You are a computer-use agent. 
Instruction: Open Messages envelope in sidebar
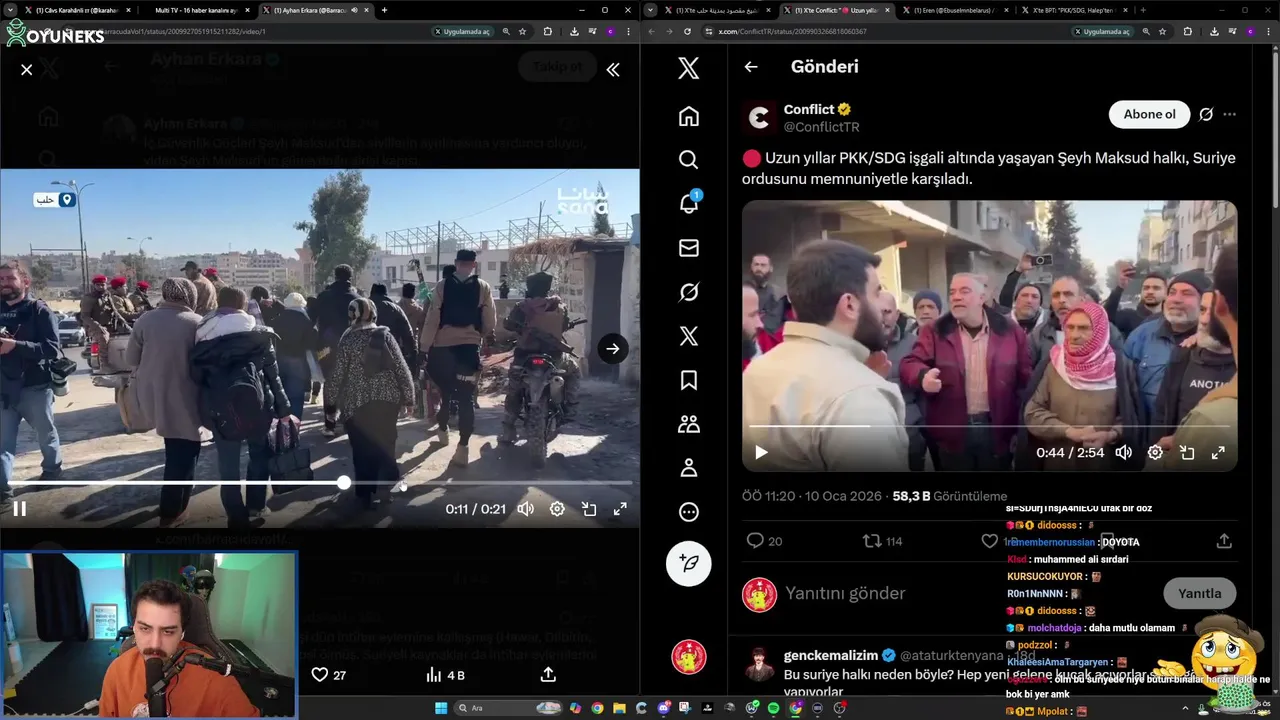pyautogui.click(x=689, y=248)
